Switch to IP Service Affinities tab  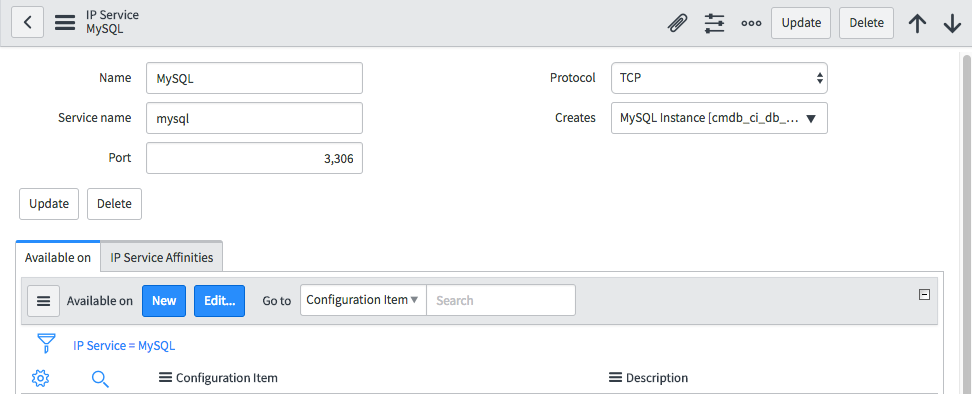[x=162, y=257]
